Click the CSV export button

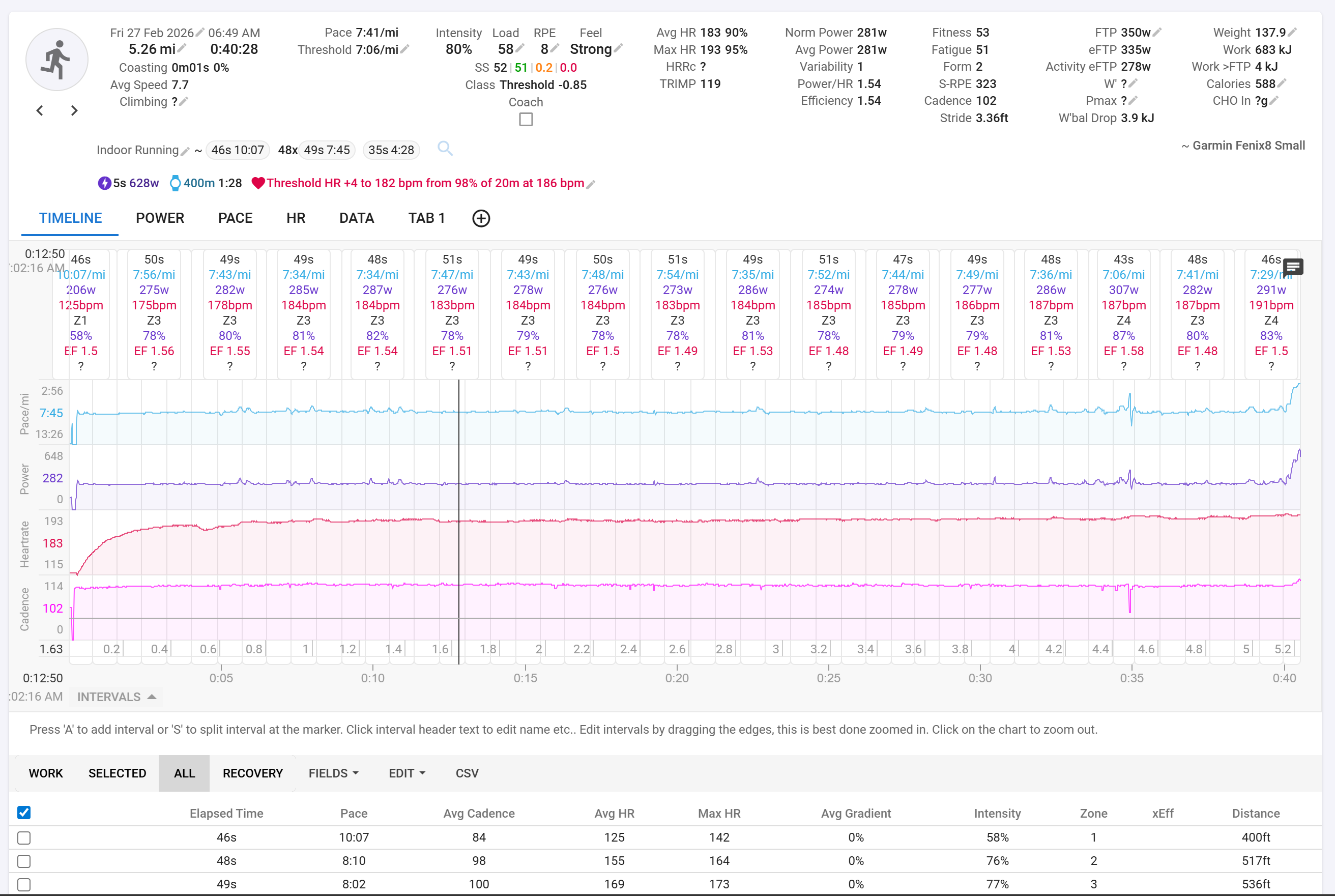pos(467,773)
